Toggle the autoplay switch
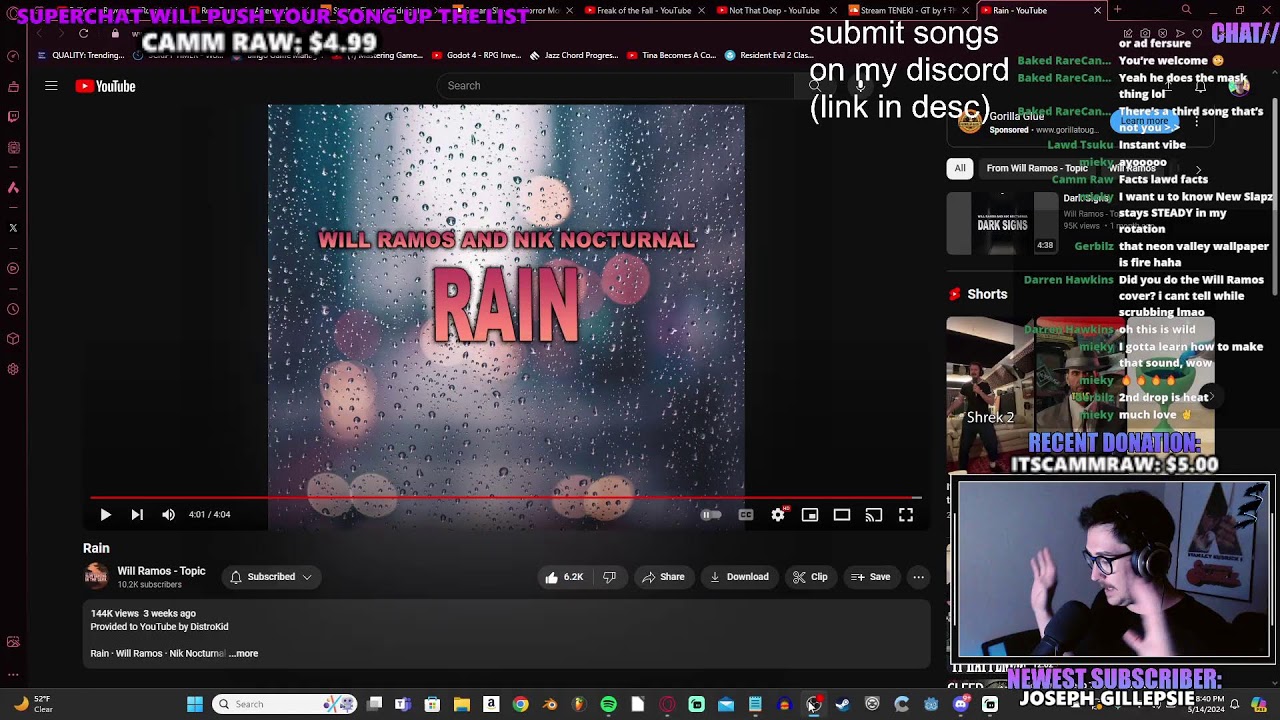1280x720 pixels. click(x=711, y=515)
